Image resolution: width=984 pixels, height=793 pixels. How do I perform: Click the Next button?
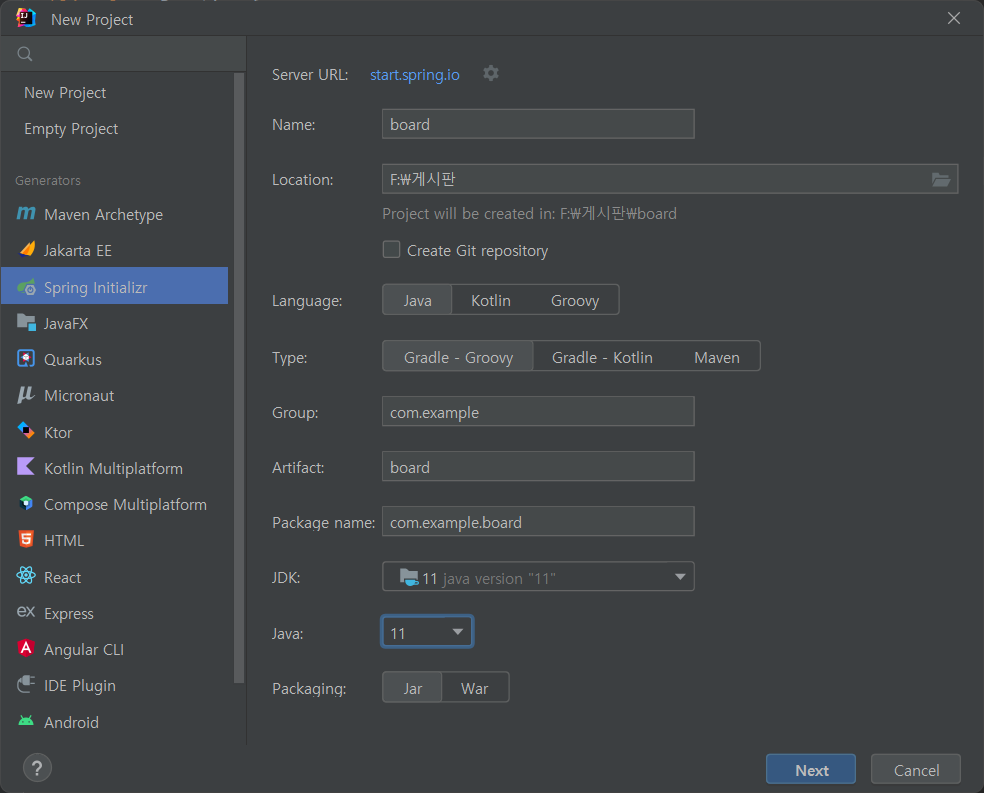pyautogui.click(x=811, y=769)
